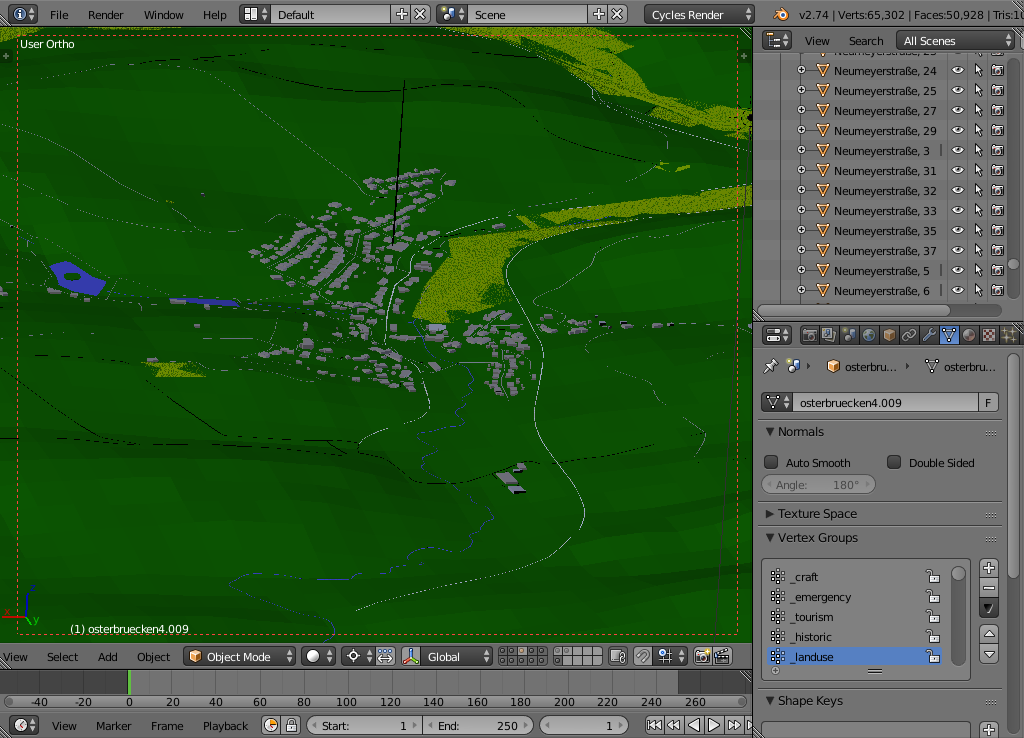The height and width of the screenshot is (738, 1024).
Task: Hide Neumeyerstraße, 24 using eye icon
Action: point(958,71)
